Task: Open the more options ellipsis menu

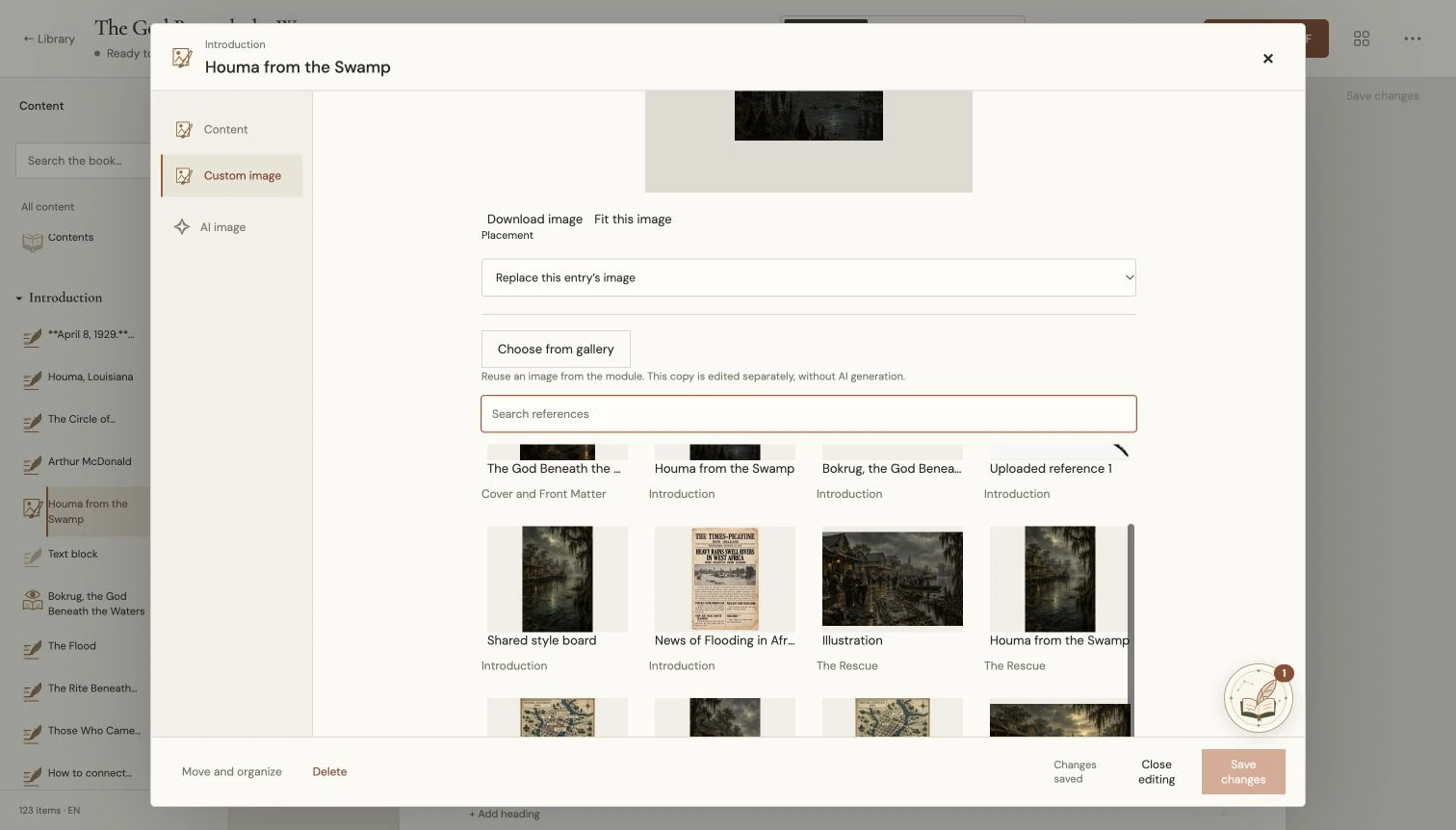Action: point(1413,39)
